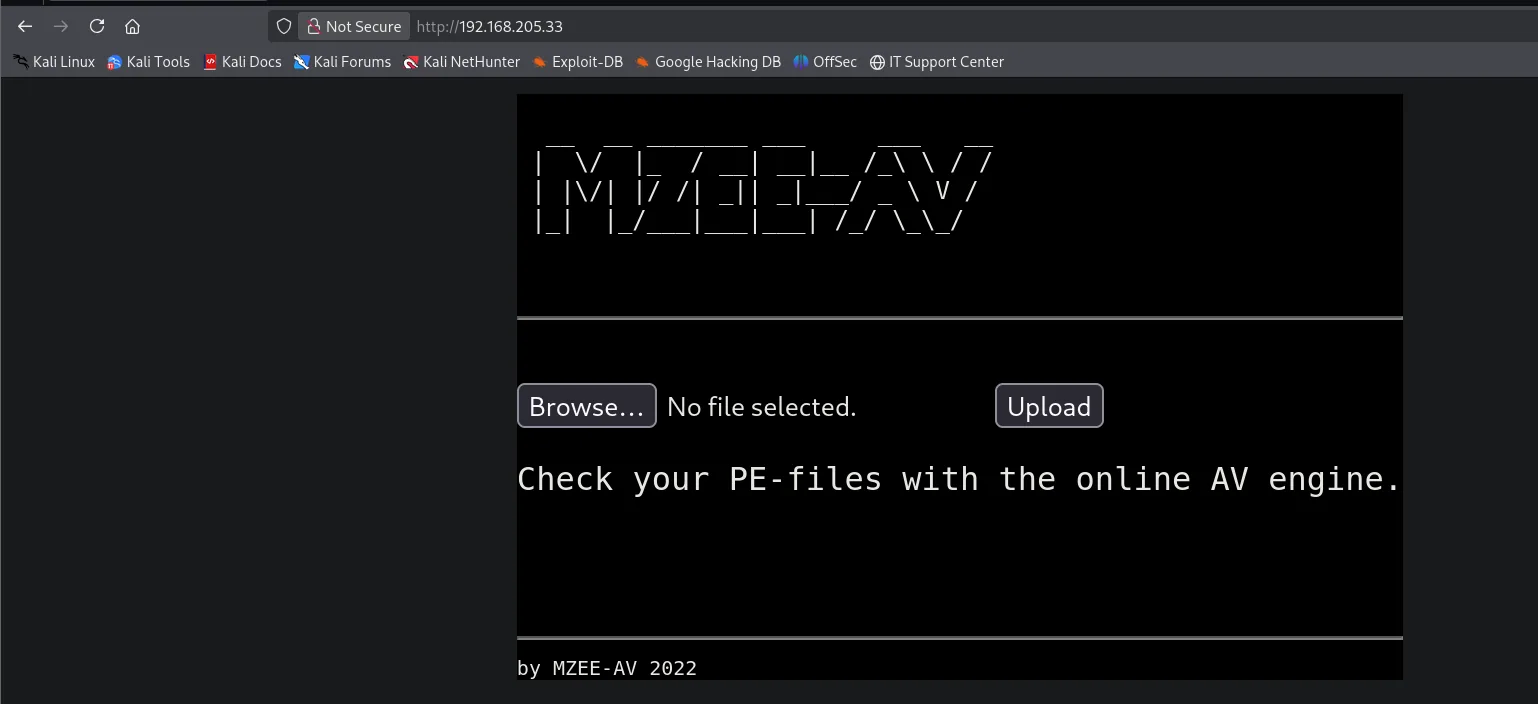This screenshot has height=704, width=1538.
Task: Open the Exploit-DB bookmark
Action: [578, 62]
